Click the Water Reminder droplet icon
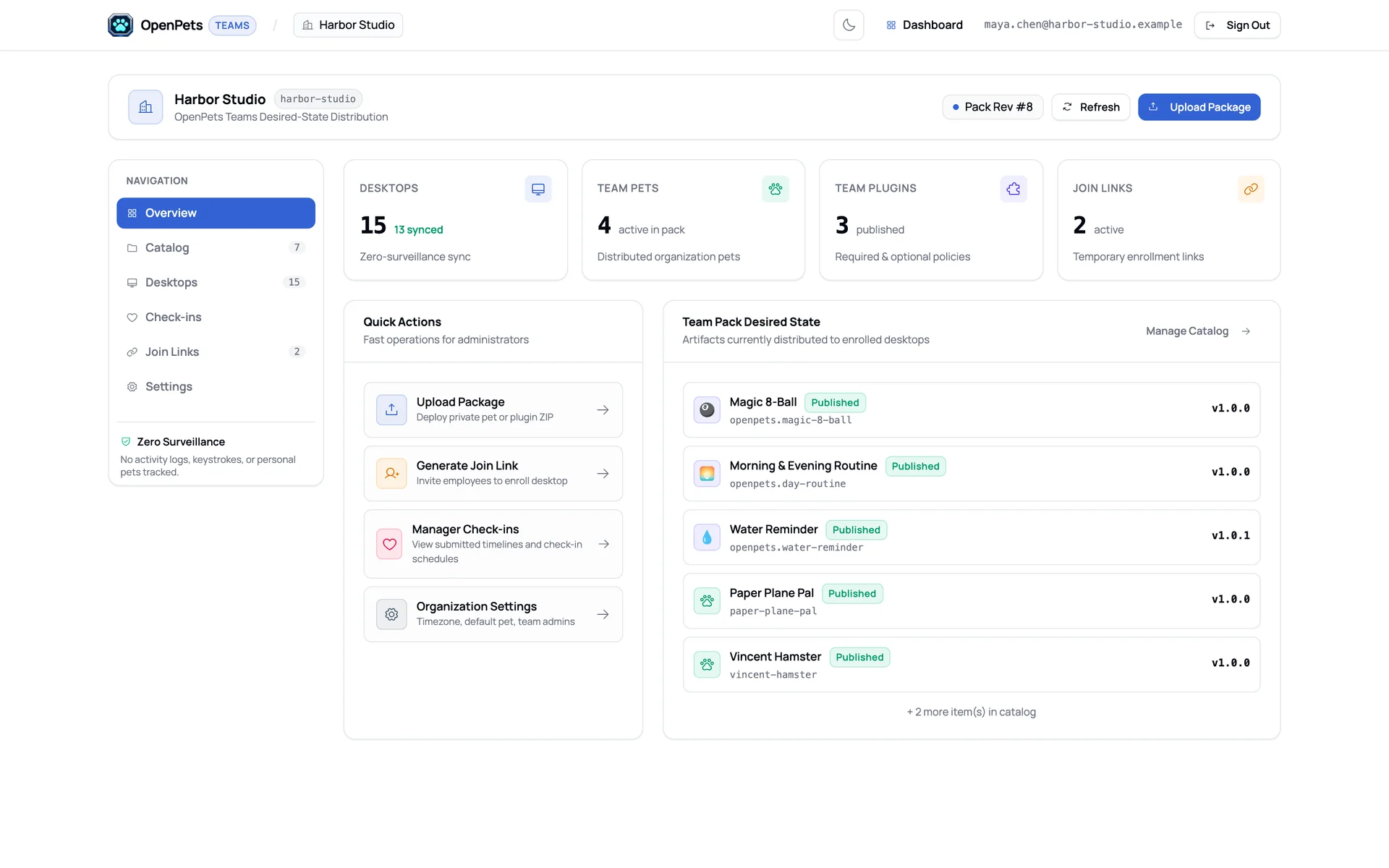The image size is (1389, 868). pos(707,537)
